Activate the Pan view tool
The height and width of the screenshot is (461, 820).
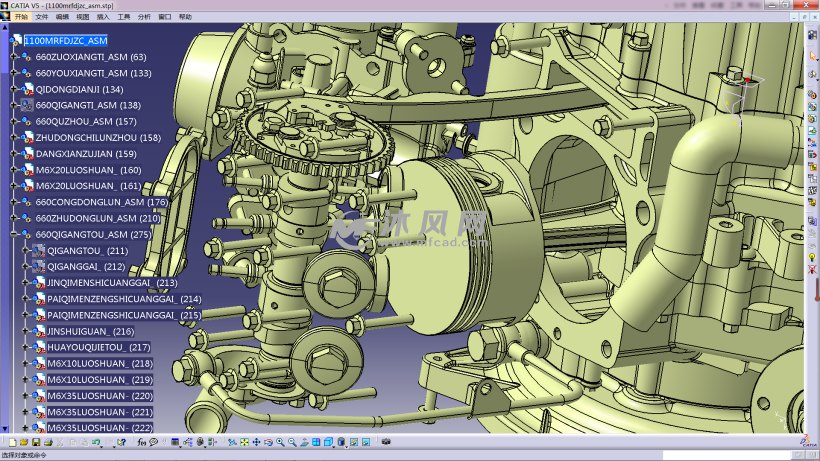point(256,442)
